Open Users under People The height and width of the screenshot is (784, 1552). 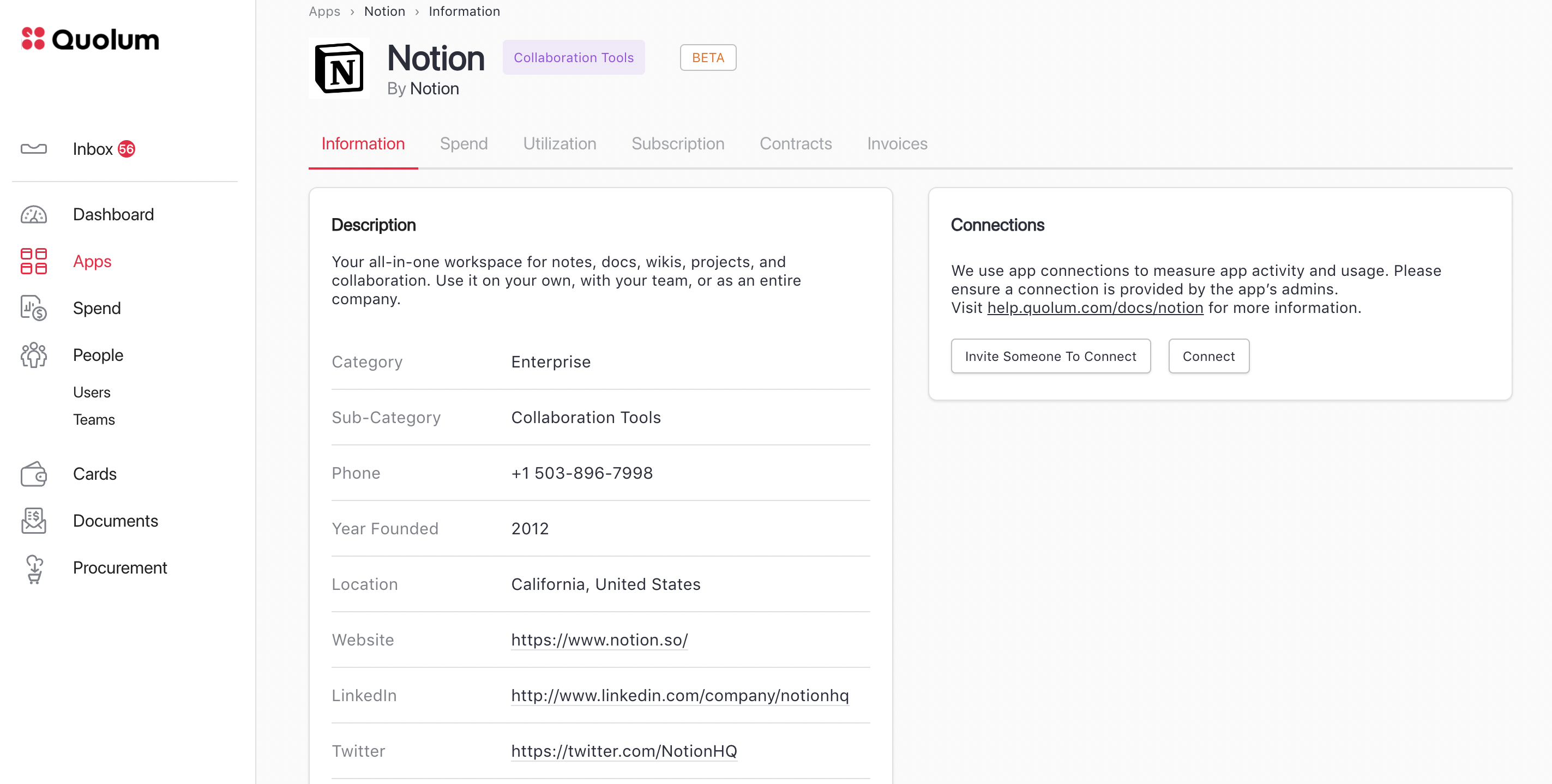(x=92, y=392)
